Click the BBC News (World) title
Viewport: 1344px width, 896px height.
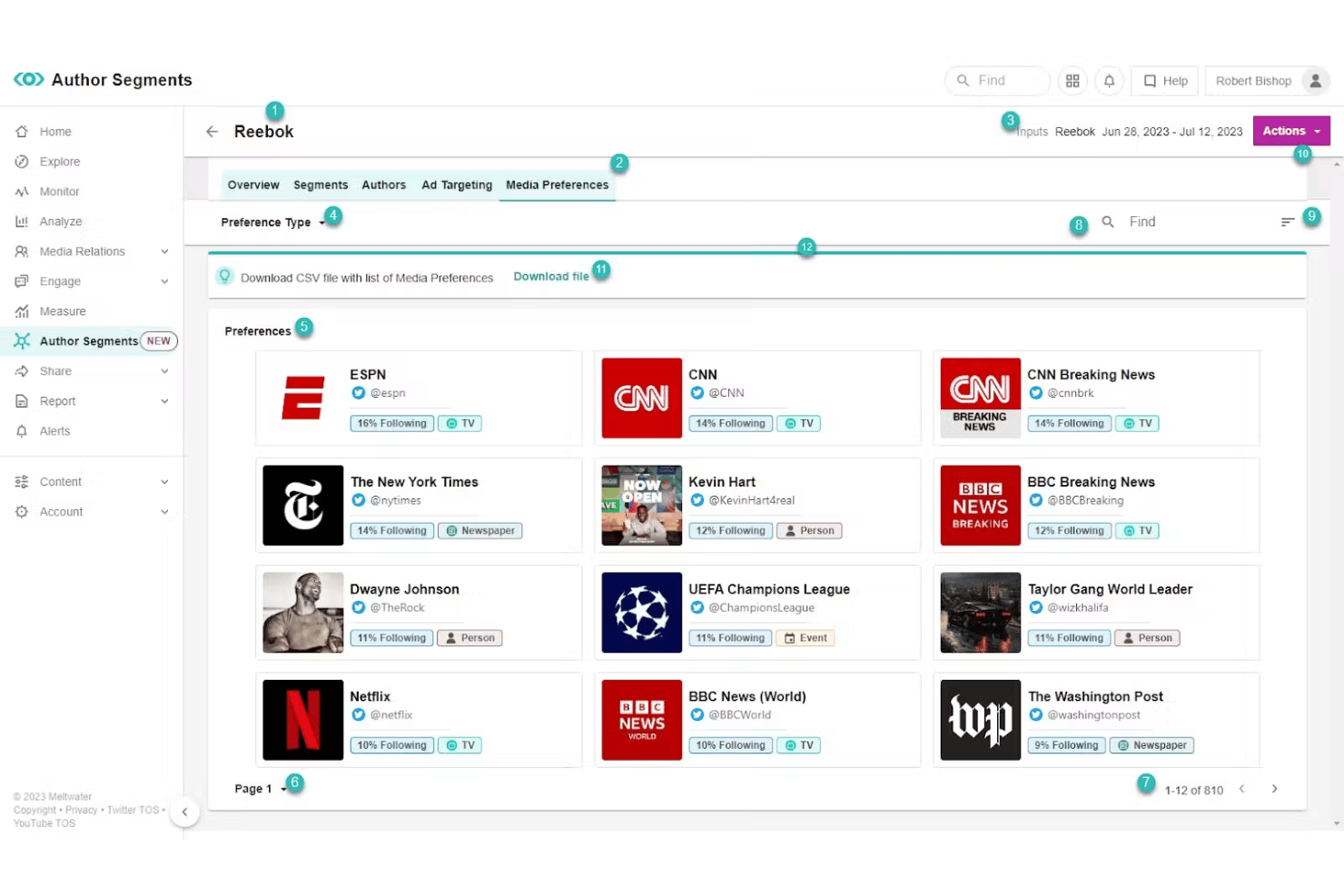[x=747, y=696]
